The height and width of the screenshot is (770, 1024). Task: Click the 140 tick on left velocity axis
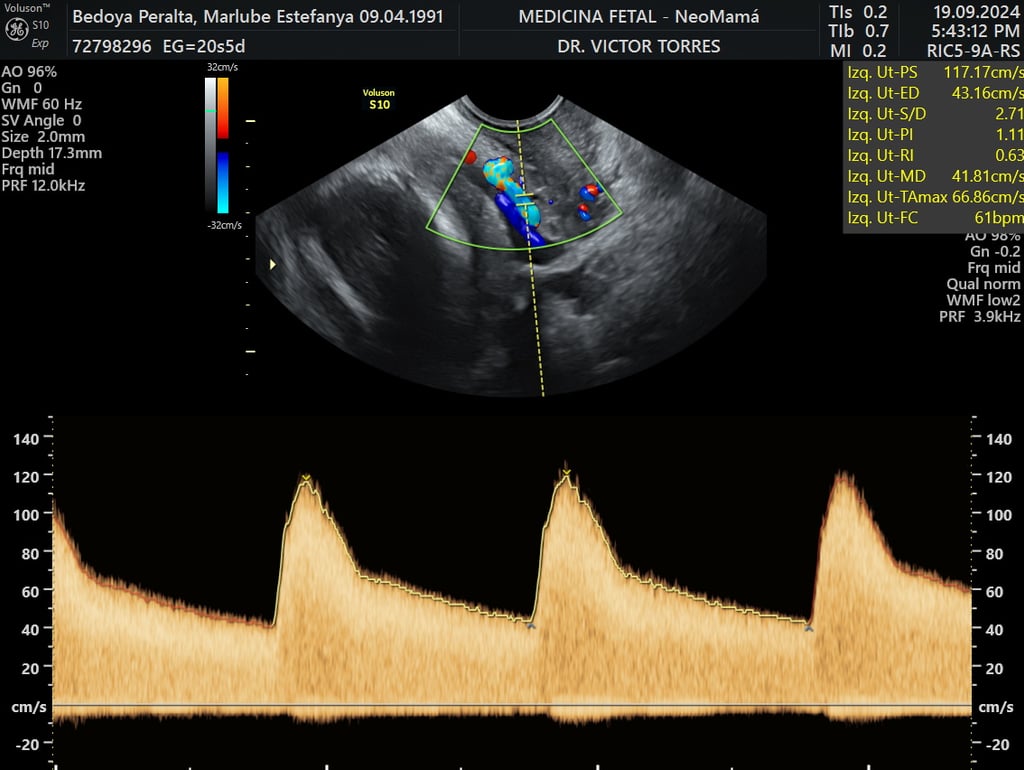(x=26, y=440)
